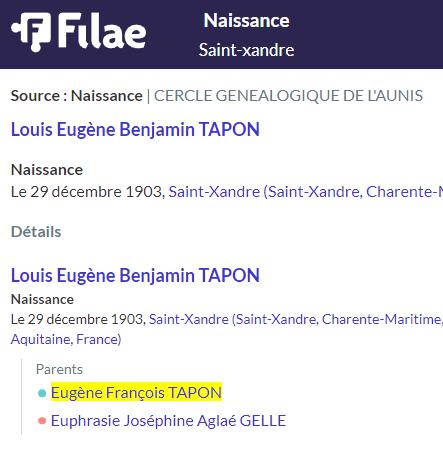The height and width of the screenshot is (458, 443).
Task: Follow the Saint-Xandre place link below the first Naissance label
Action: [x=306, y=192]
